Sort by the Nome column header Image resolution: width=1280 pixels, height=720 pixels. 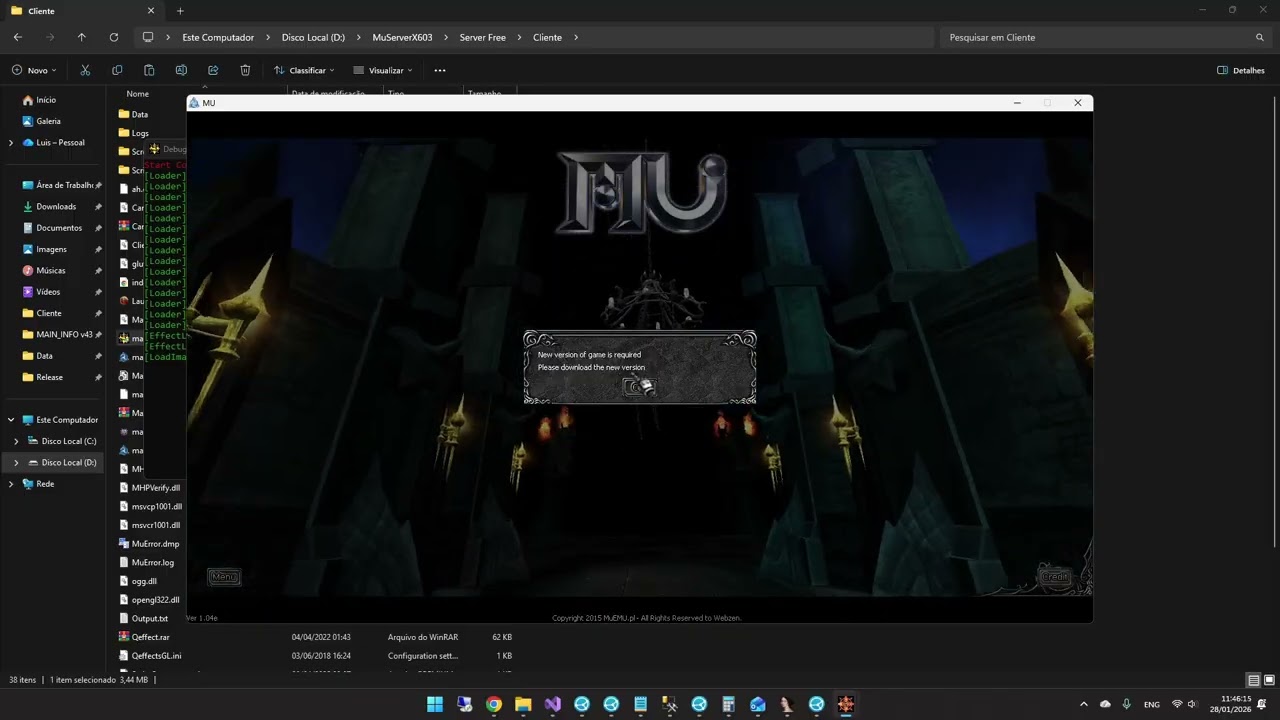pyautogui.click(x=137, y=94)
